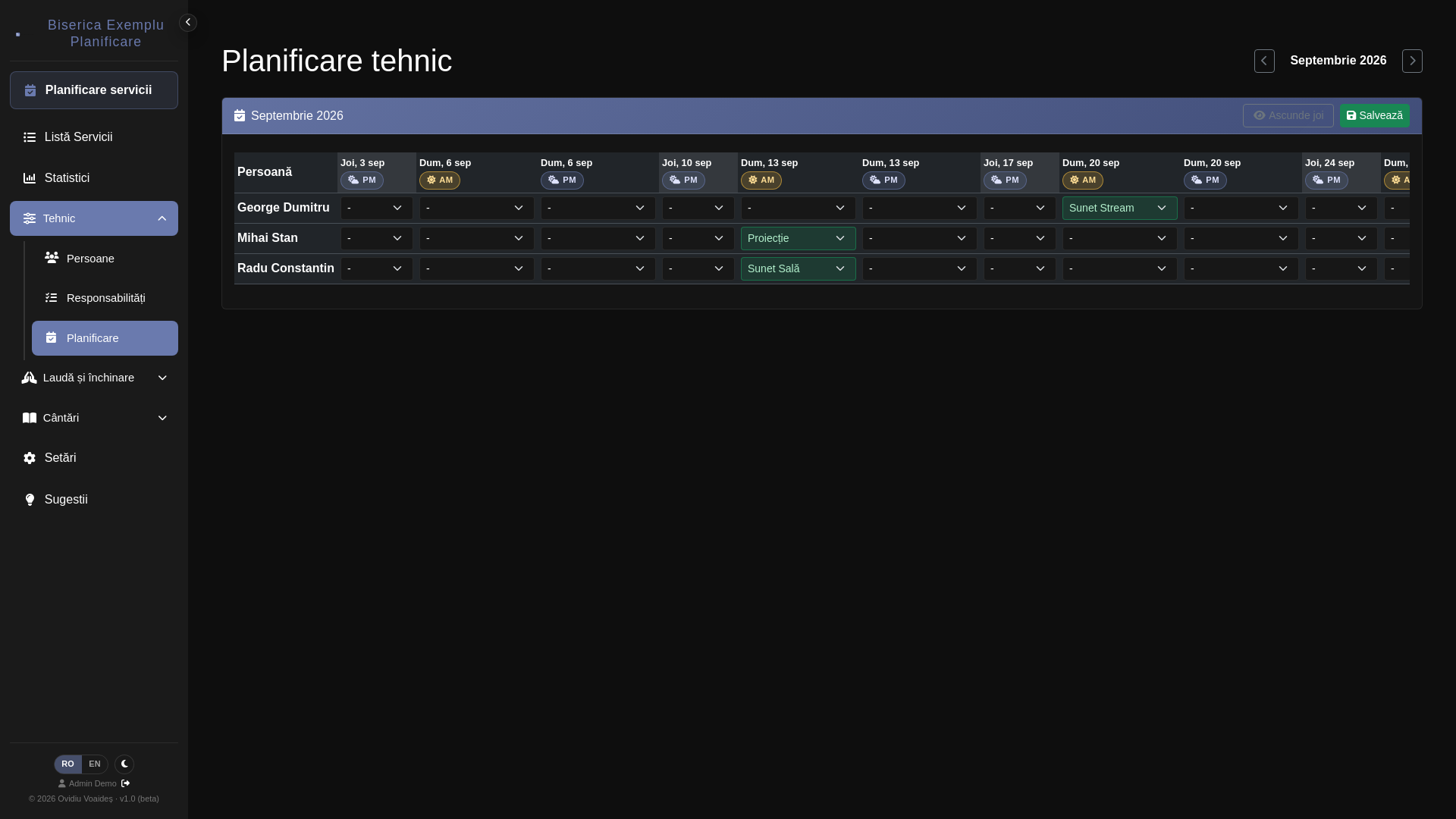
Task: Open Setări gear settings page
Action: click(94, 458)
